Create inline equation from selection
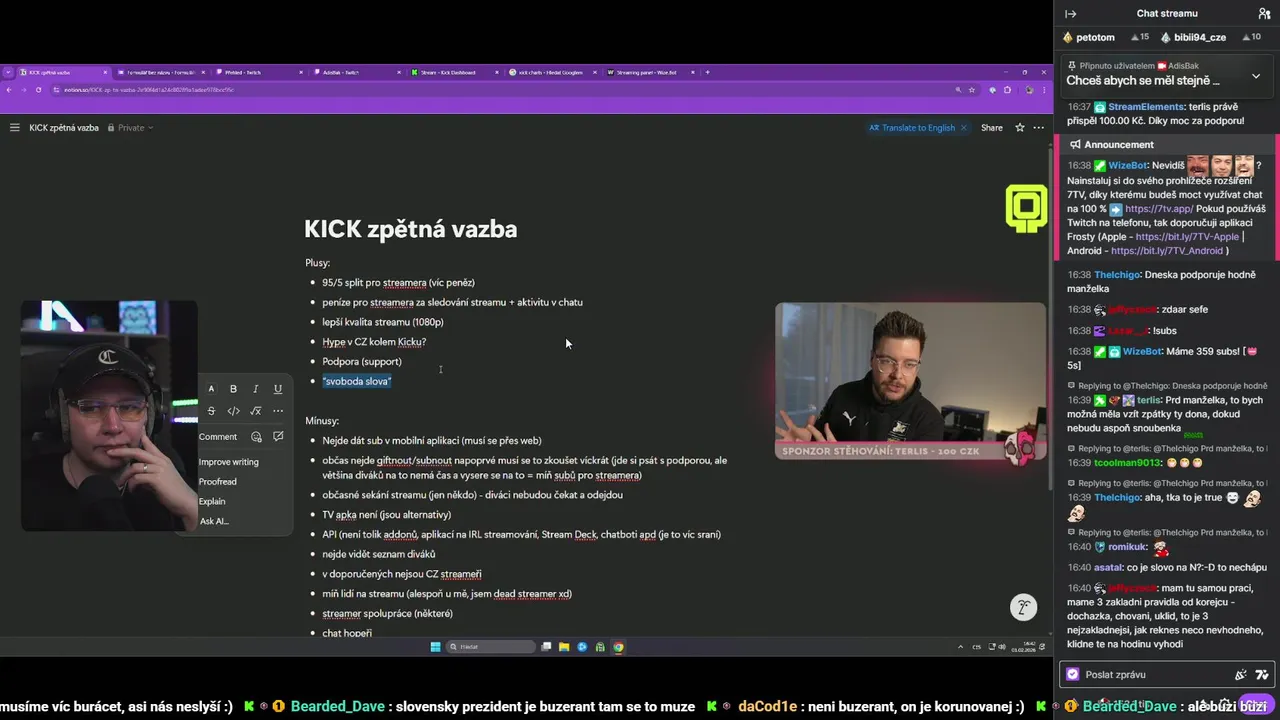This screenshot has width=1280, height=720. (255, 411)
